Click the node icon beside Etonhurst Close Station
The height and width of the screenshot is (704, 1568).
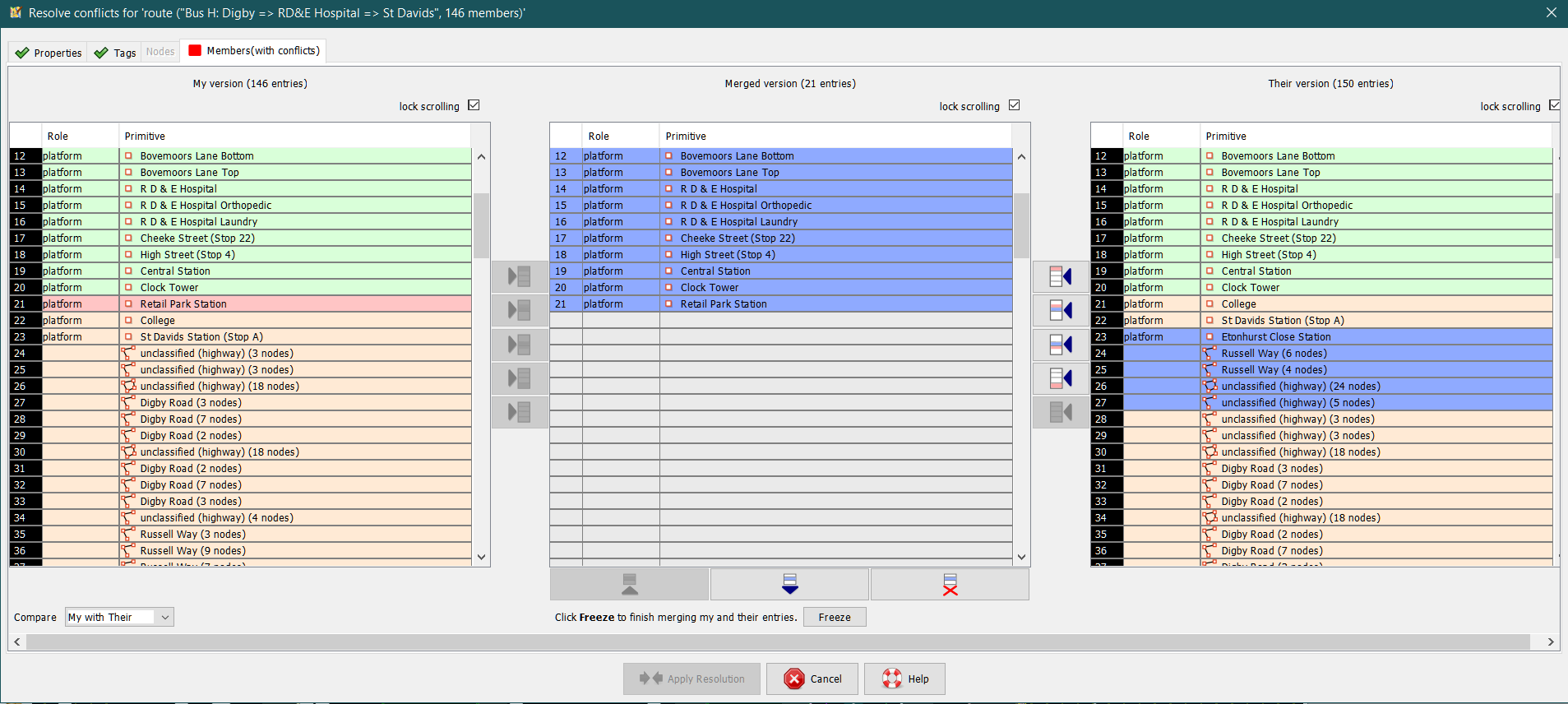[1210, 336]
